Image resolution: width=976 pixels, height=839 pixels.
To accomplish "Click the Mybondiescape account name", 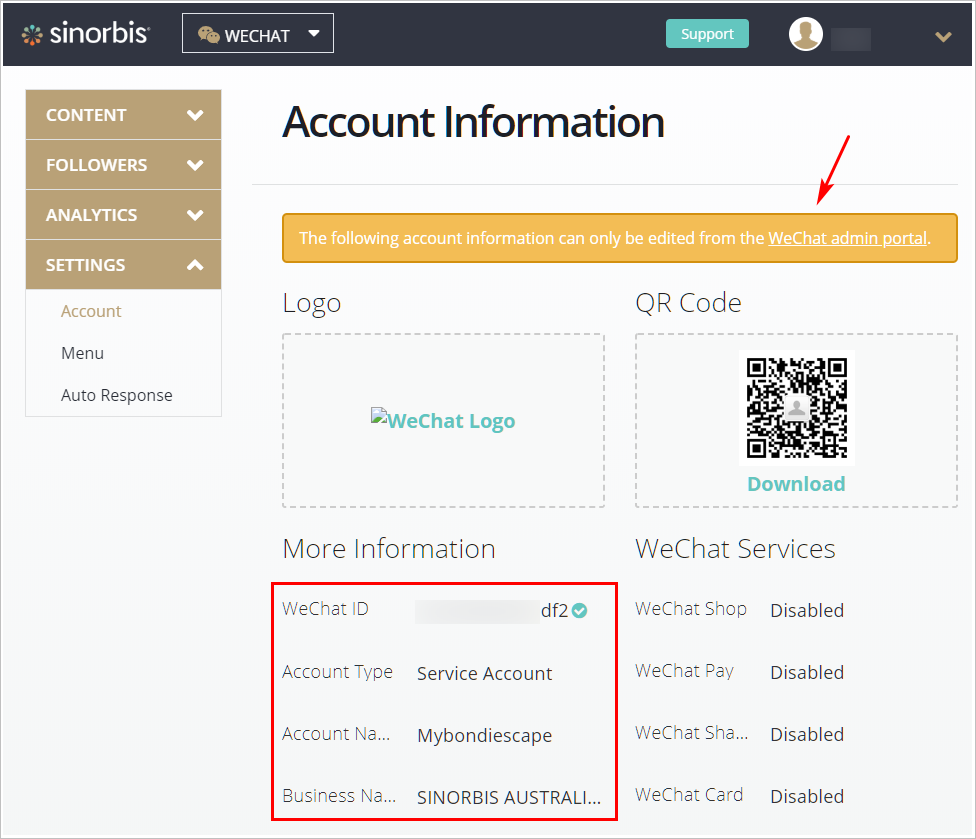I will [484, 735].
